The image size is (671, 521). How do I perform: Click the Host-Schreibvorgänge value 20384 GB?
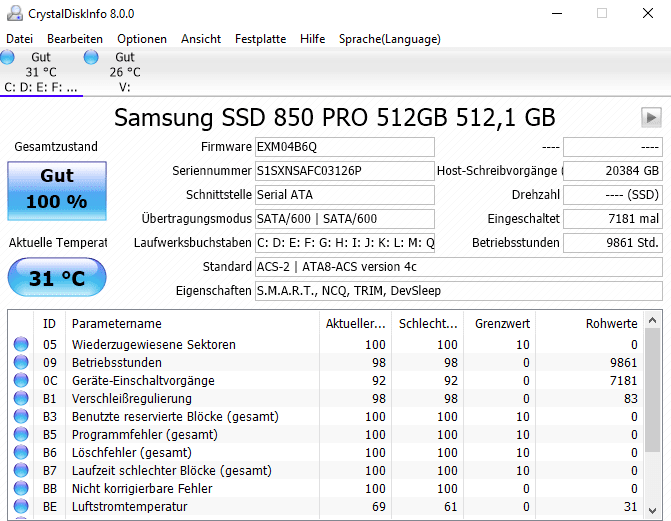[x=613, y=171]
